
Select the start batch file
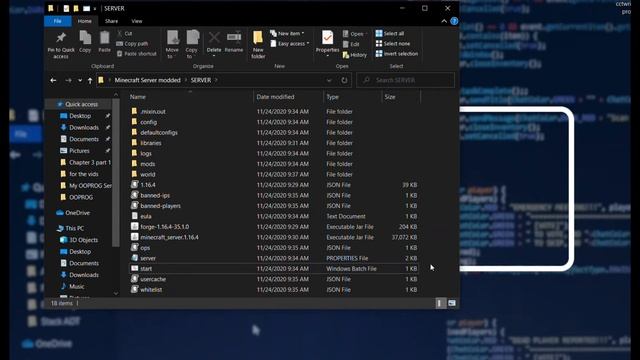(273, 269)
